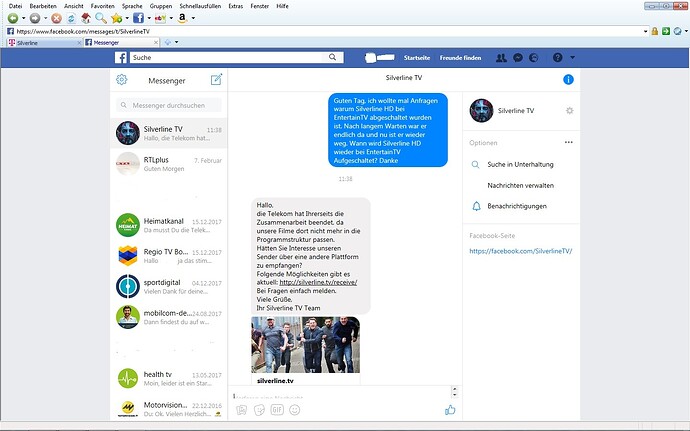The width and height of the screenshot is (690, 431).
Task: Open the facebook.com/SilverlineTV/ link
Action: (521, 251)
